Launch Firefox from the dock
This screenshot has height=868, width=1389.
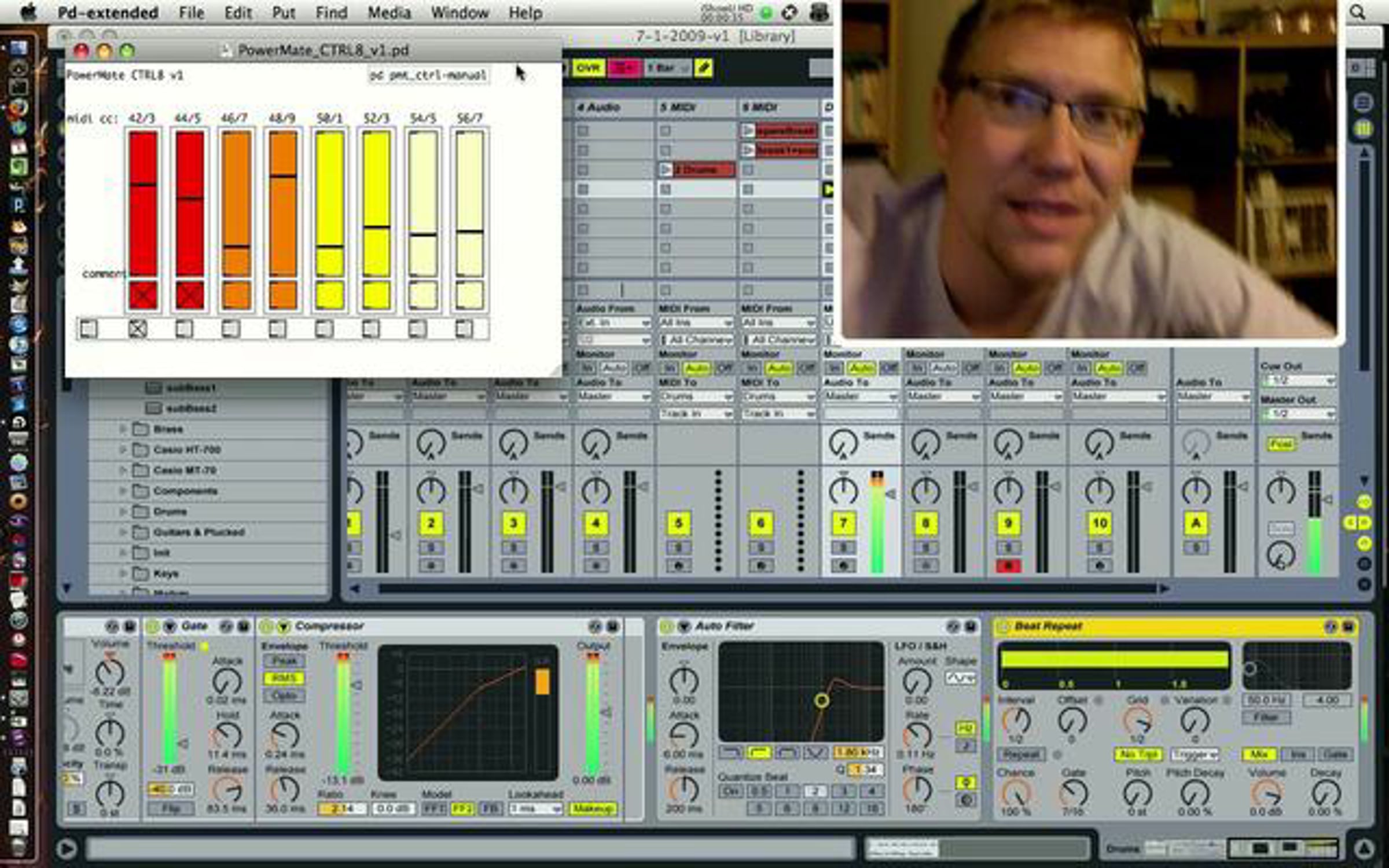(x=19, y=108)
